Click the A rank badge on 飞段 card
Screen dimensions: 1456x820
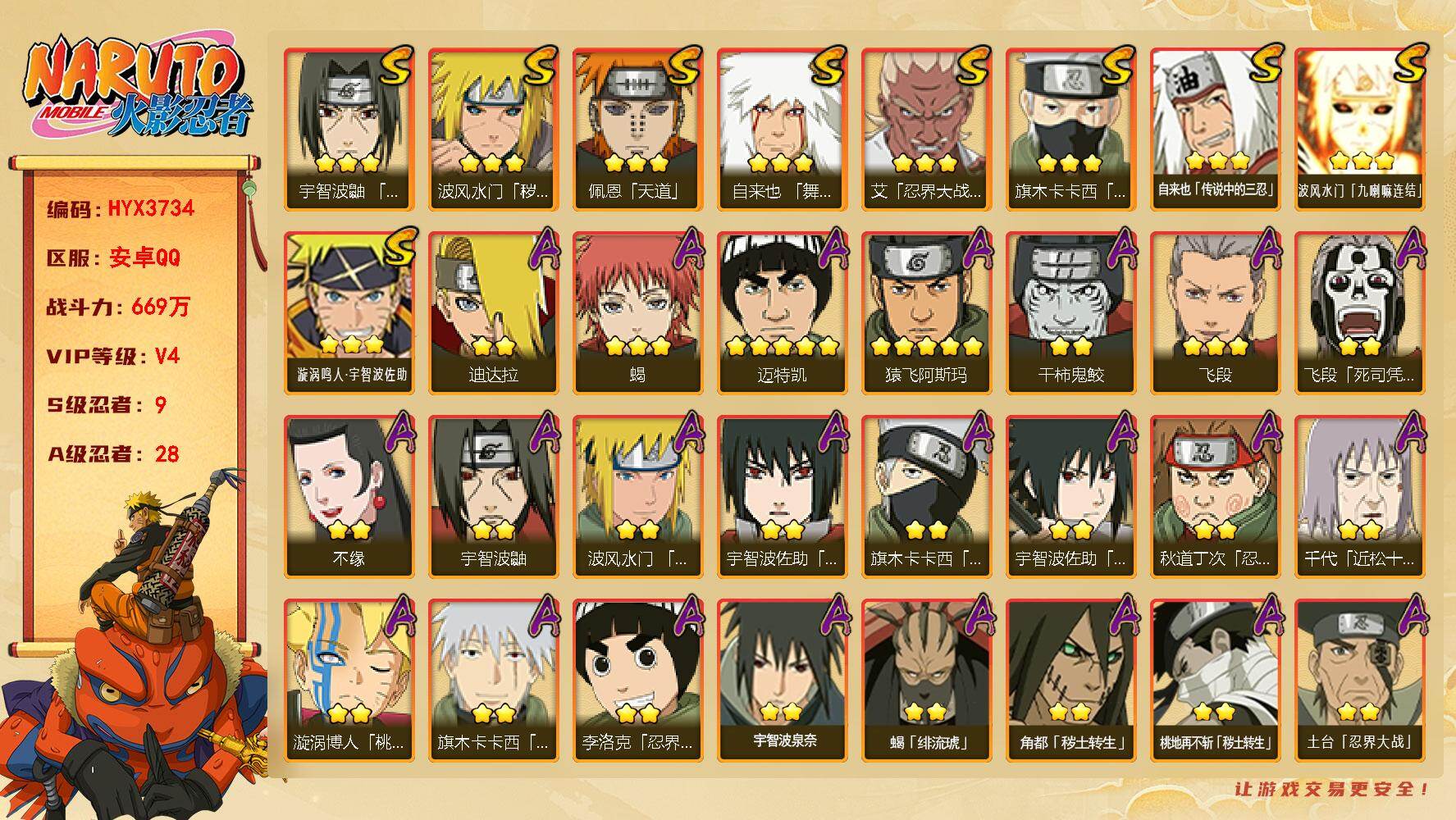[1266, 248]
